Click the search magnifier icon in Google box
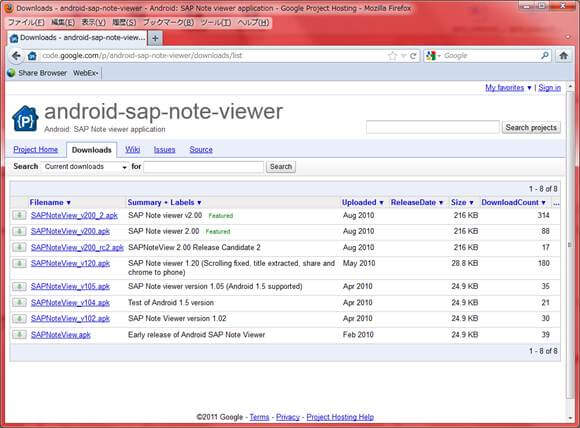This screenshot has height=428, width=580. coord(545,55)
